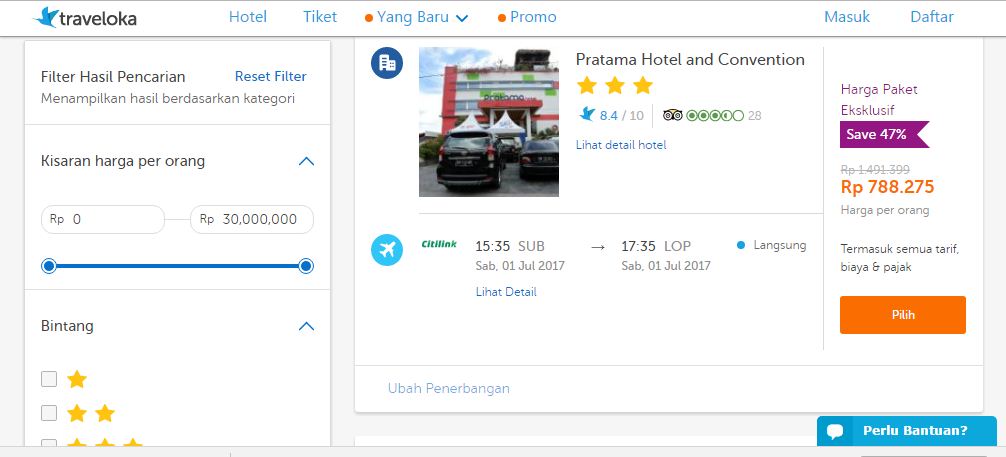Click the minimum price Rp 0 field
The width and height of the screenshot is (1006, 457).
[103, 220]
